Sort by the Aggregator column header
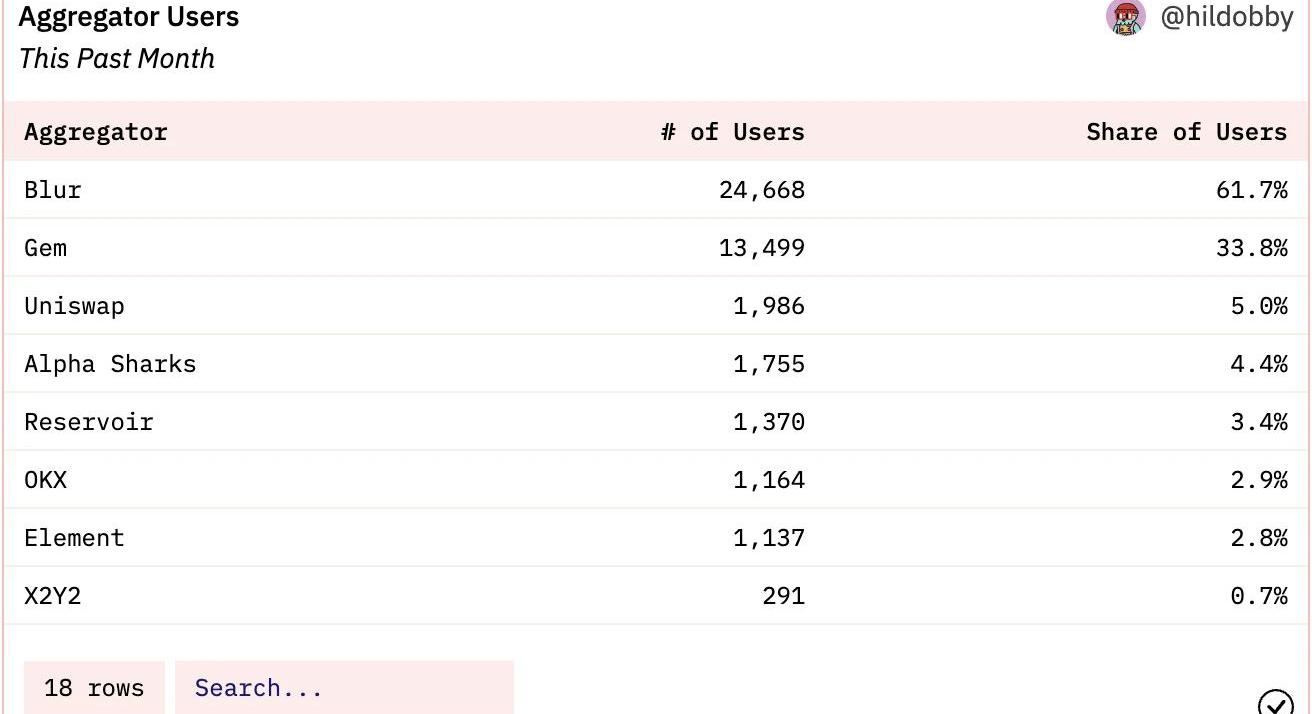This screenshot has width=1312, height=714. point(96,132)
